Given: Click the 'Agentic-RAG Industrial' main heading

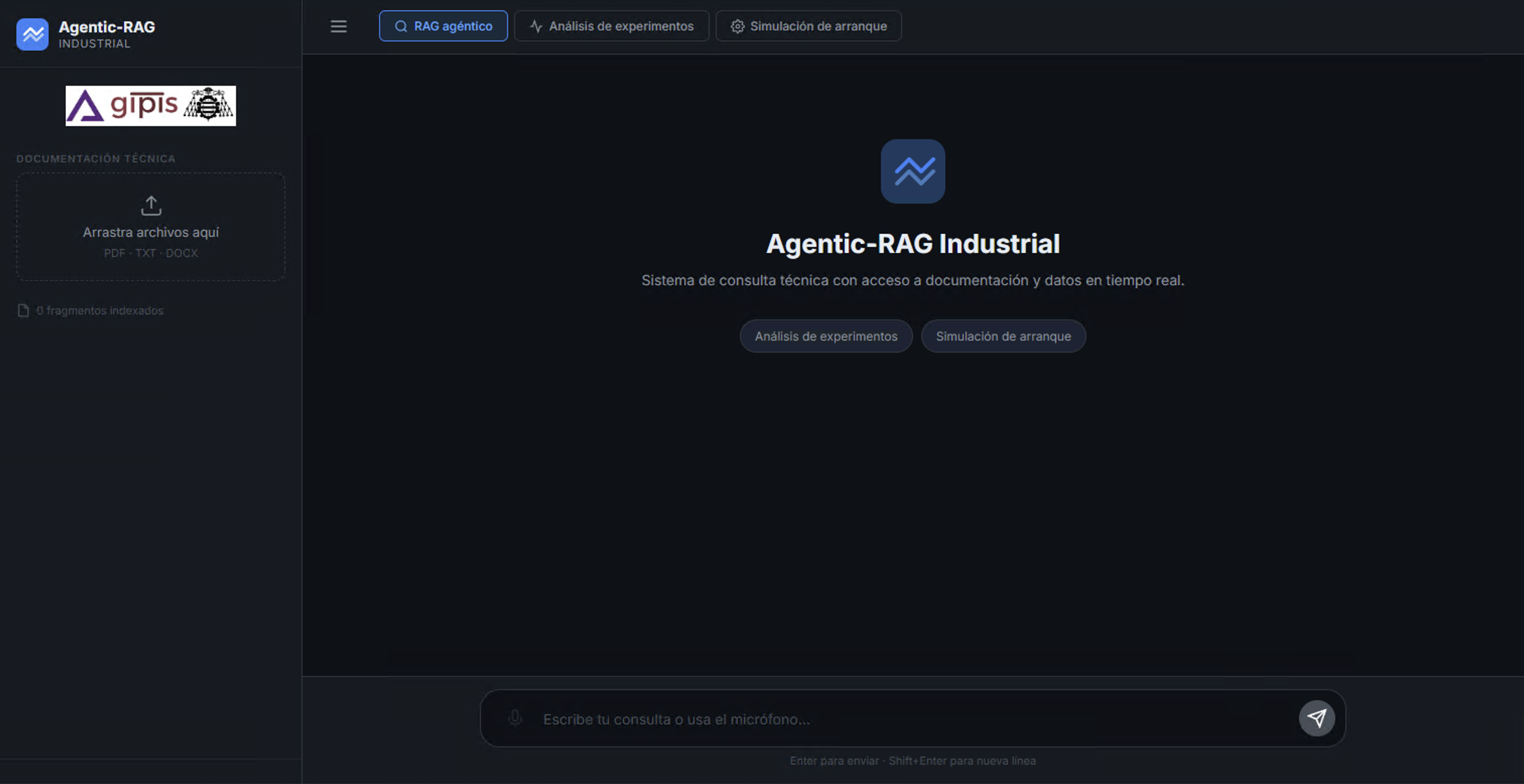Looking at the screenshot, I should coord(913,244).
